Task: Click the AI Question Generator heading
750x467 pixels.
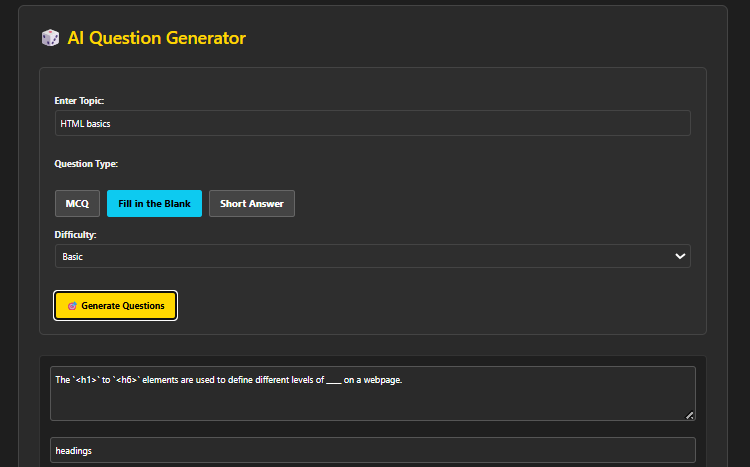Action: (x=156, y=38)
